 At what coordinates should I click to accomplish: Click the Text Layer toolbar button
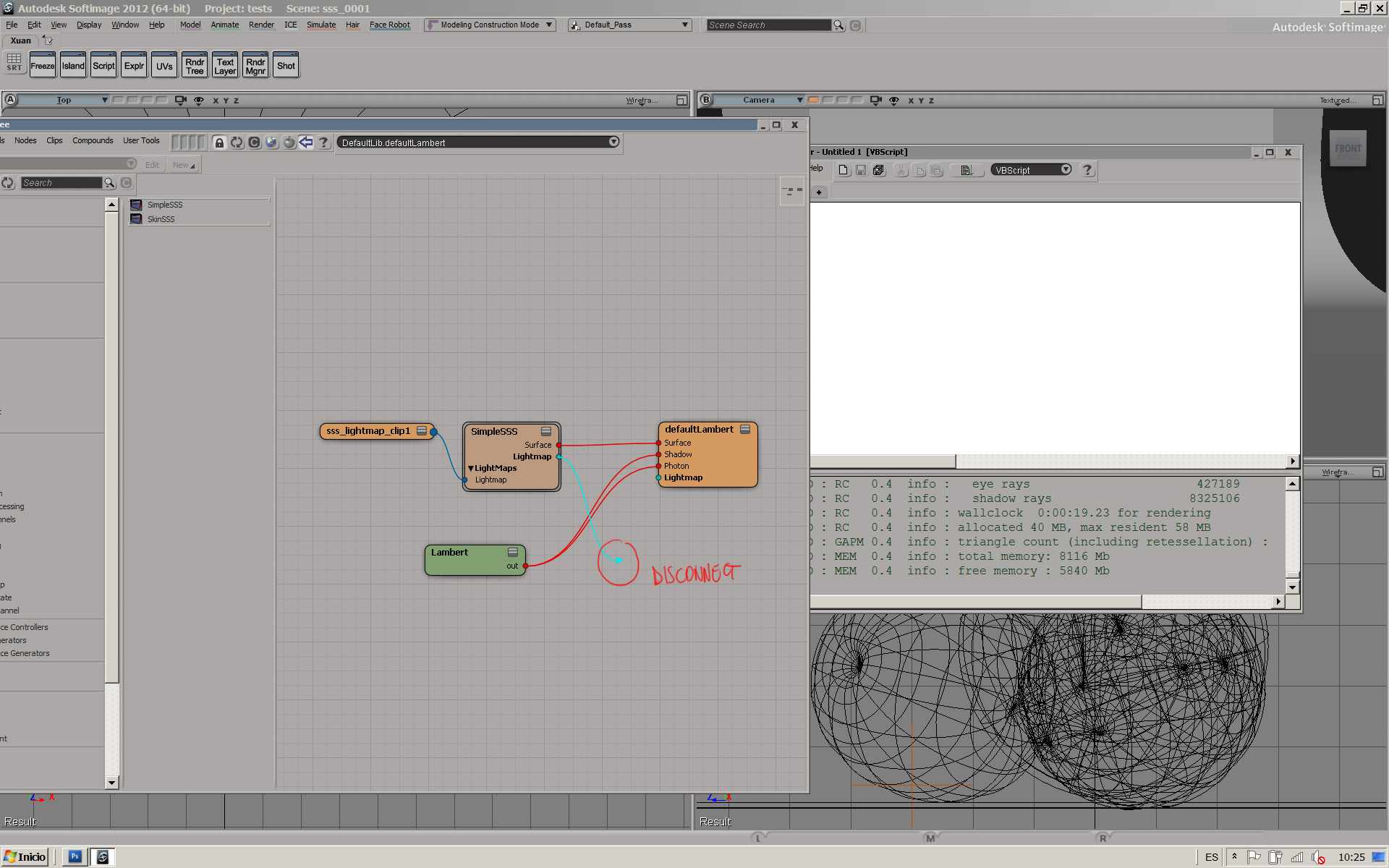(x=225, y=66)
